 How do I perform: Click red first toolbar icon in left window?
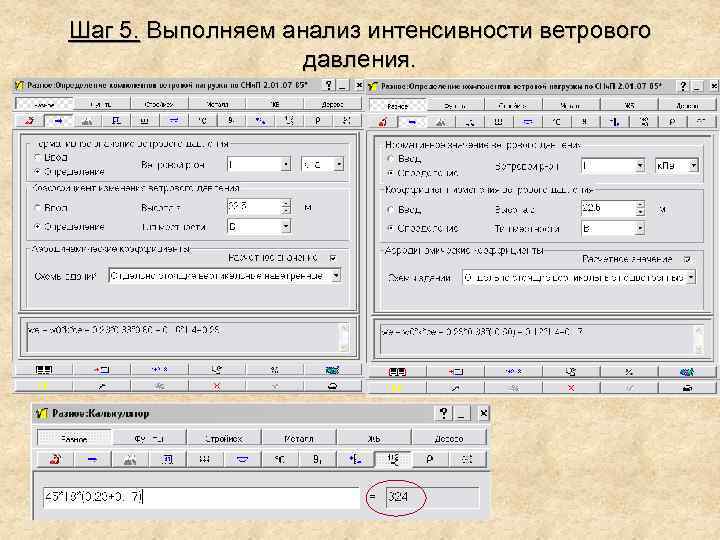click(29, 120)
